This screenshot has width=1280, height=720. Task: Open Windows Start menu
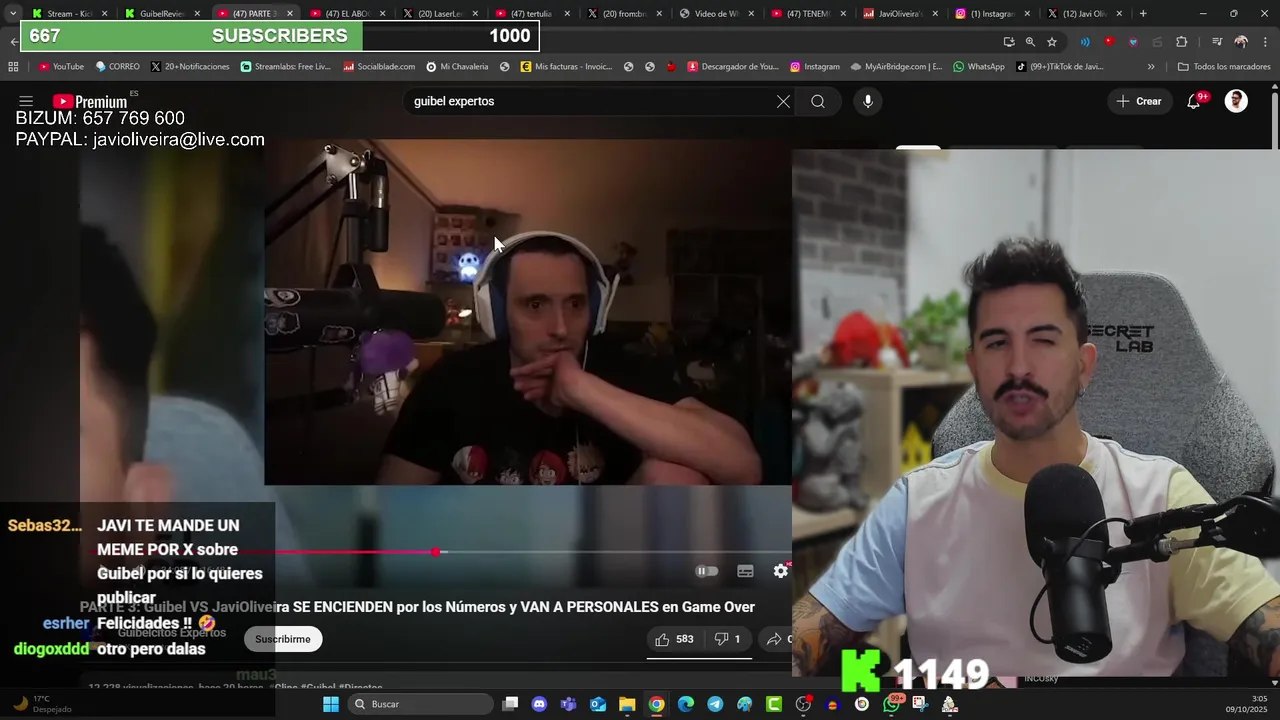pos(331,704)
